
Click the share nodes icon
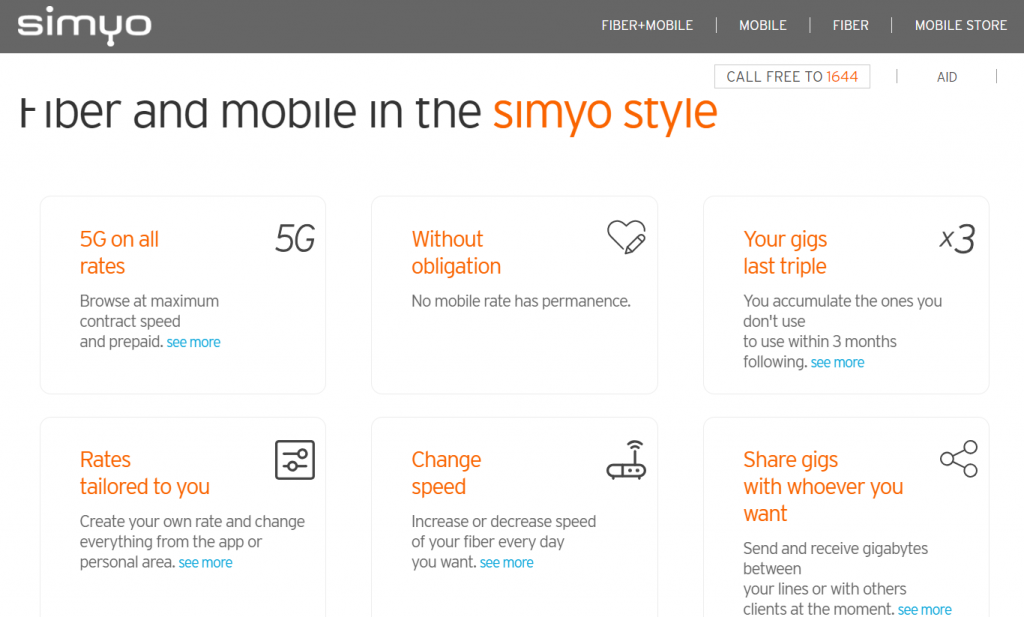(x=959, y=459)
